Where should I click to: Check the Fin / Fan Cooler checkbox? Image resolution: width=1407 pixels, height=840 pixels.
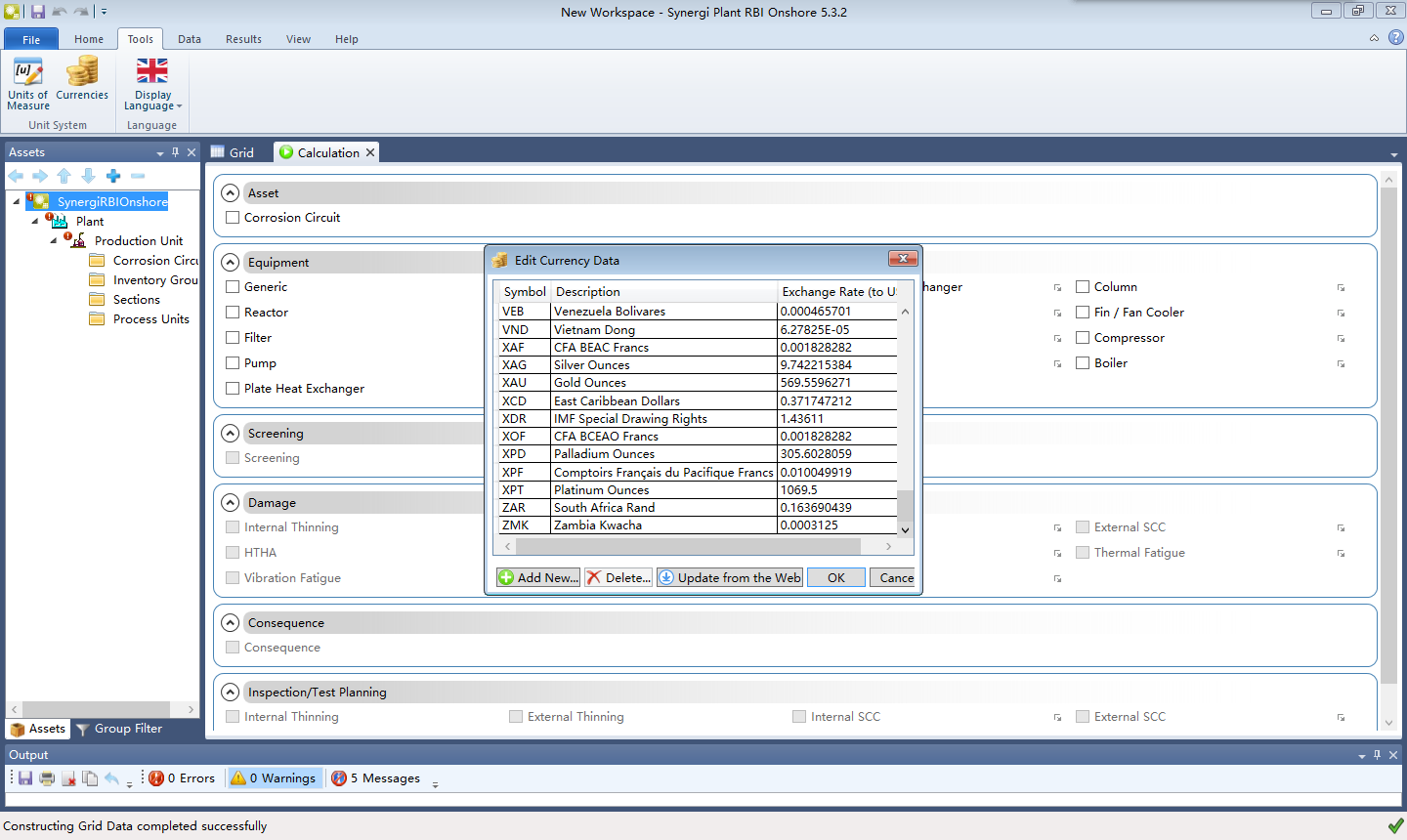(x=1083, y=313)
